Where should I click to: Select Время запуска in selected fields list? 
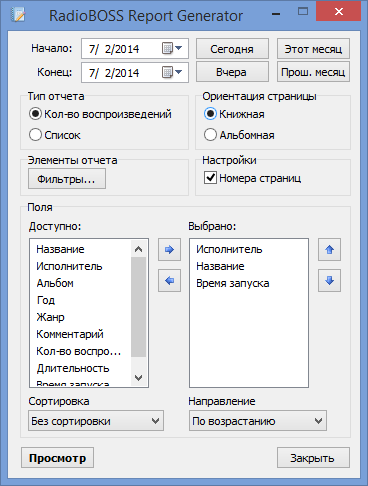tap(233, 283)
